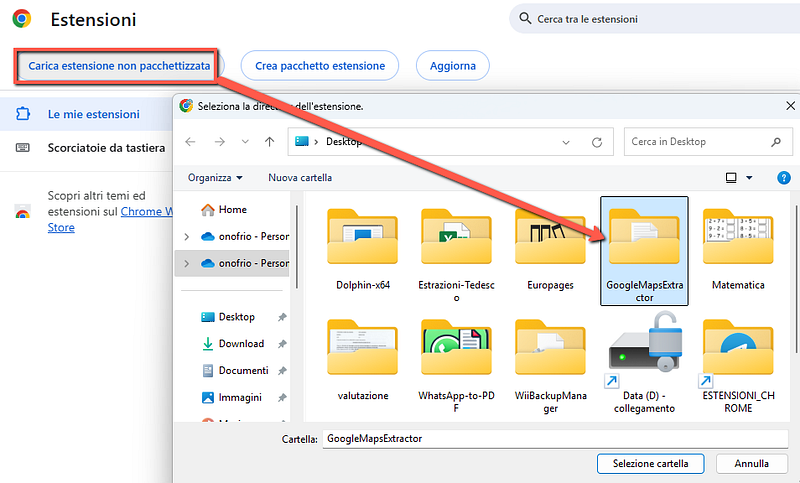The image size is (800, 483).
Task: Open the view options dropdown arrow
Action: pyautogui.click(x=749, y=177)
